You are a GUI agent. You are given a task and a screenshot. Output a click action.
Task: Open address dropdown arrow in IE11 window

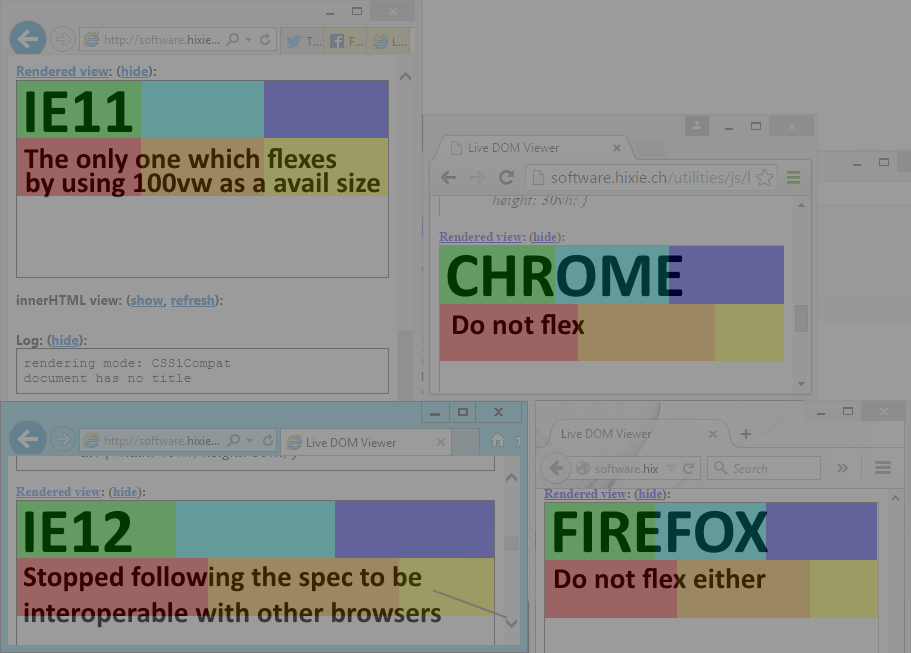click(x=249, y=40)
